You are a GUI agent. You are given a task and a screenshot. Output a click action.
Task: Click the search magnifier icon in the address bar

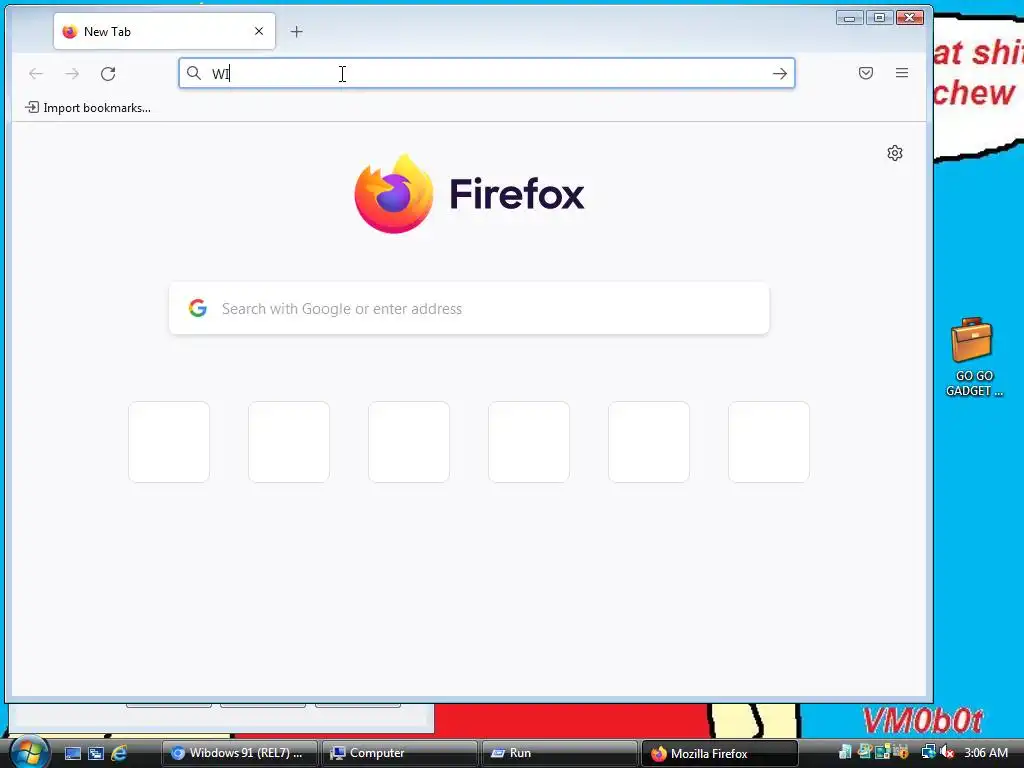tap(194, 73)
